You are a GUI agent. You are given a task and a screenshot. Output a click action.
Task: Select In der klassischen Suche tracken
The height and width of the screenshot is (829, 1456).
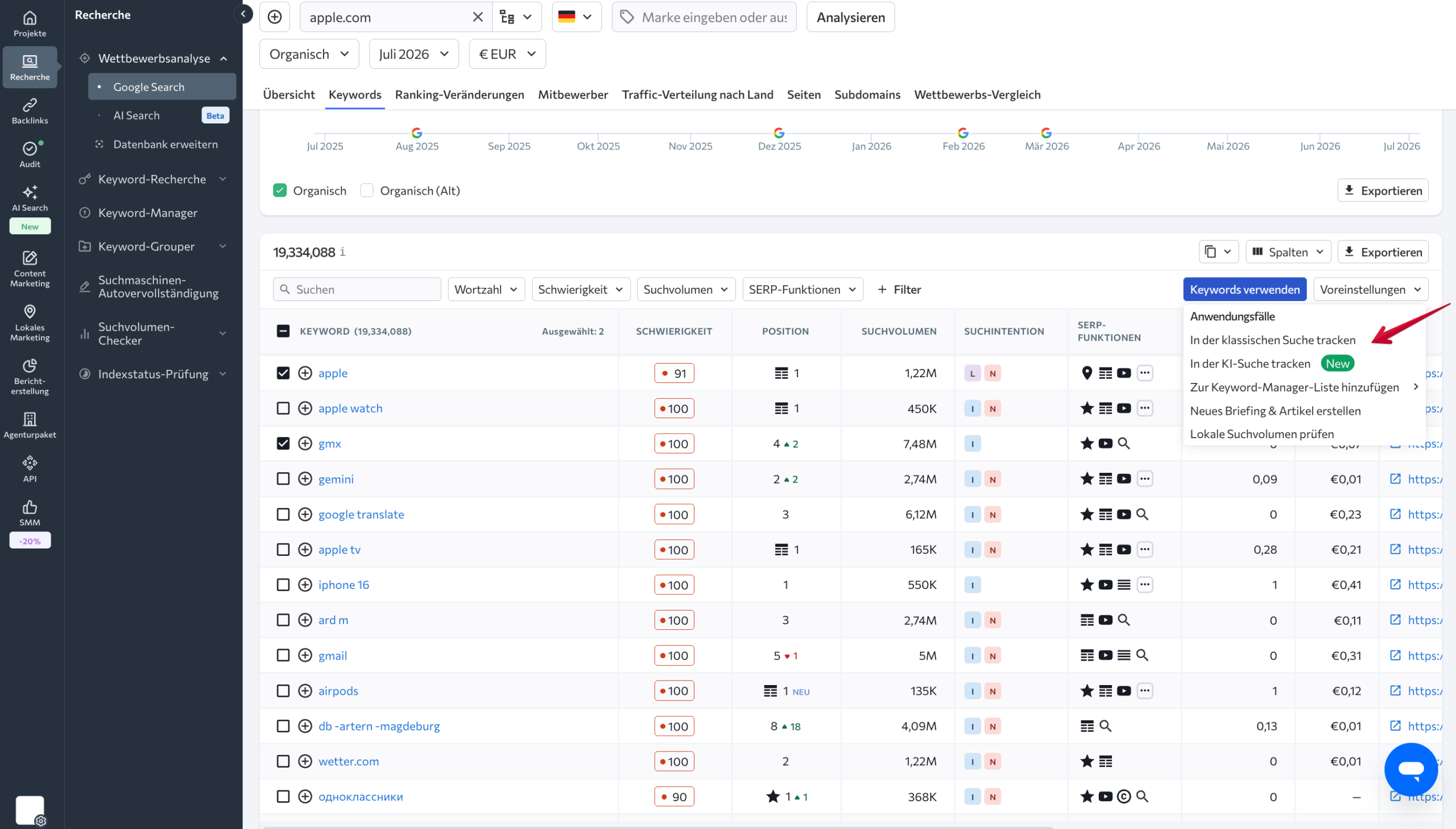point(1272,340)
